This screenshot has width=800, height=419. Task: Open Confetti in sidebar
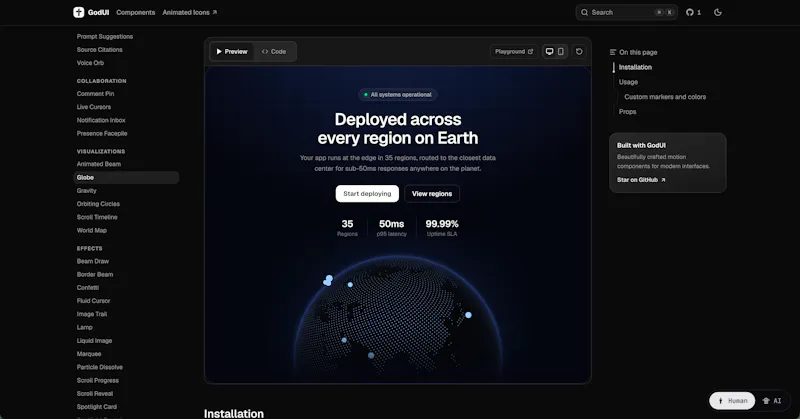[x=88, y=287]
